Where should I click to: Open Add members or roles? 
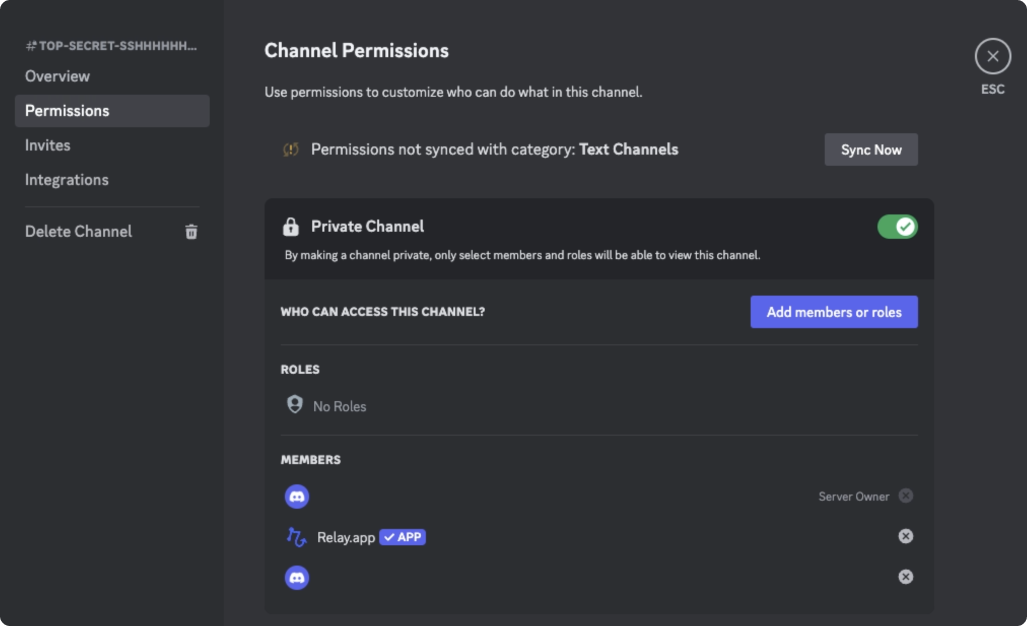pyautogui.click(x=833, y=311)
